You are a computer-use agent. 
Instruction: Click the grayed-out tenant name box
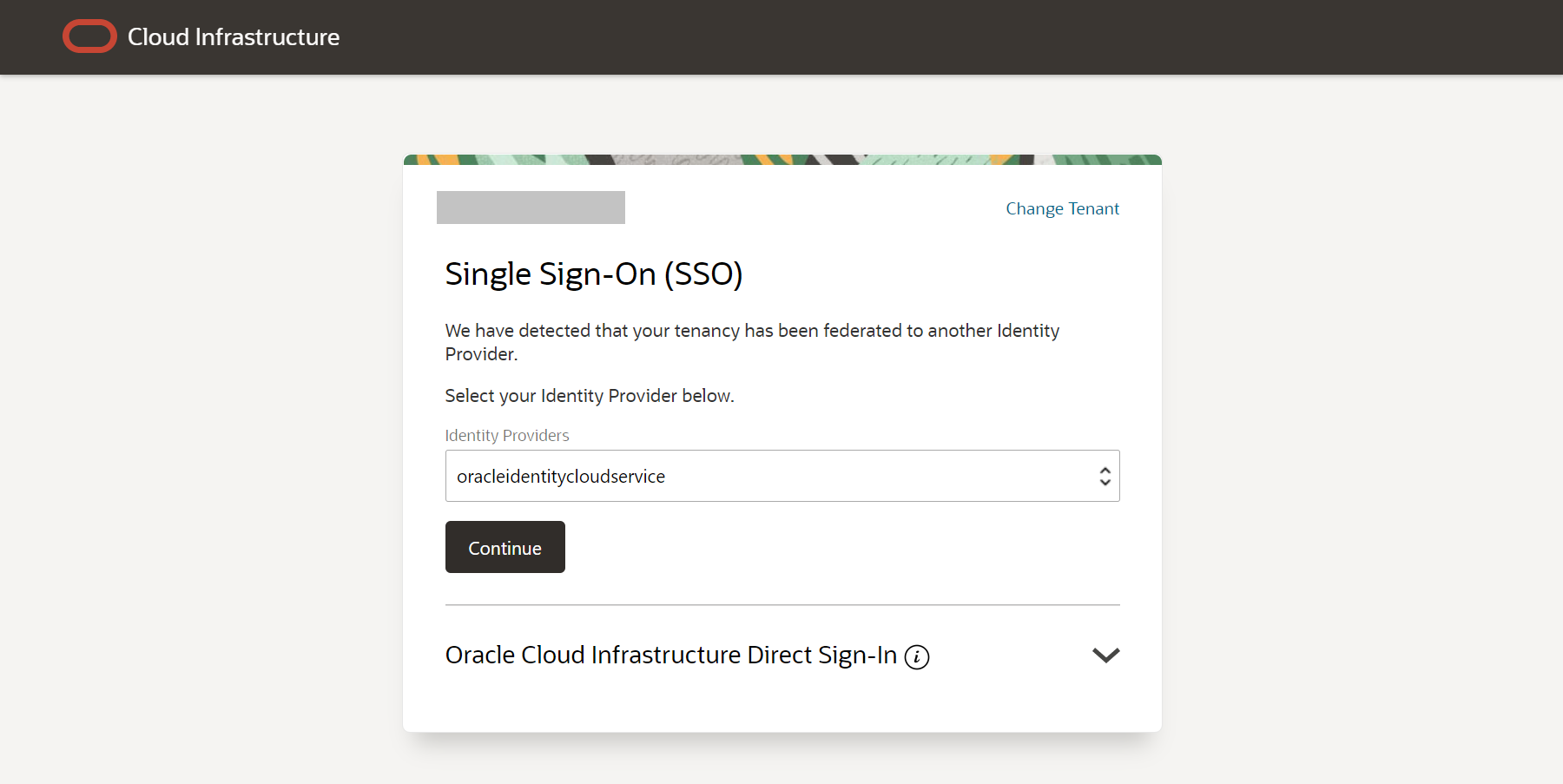click(531, 208)
